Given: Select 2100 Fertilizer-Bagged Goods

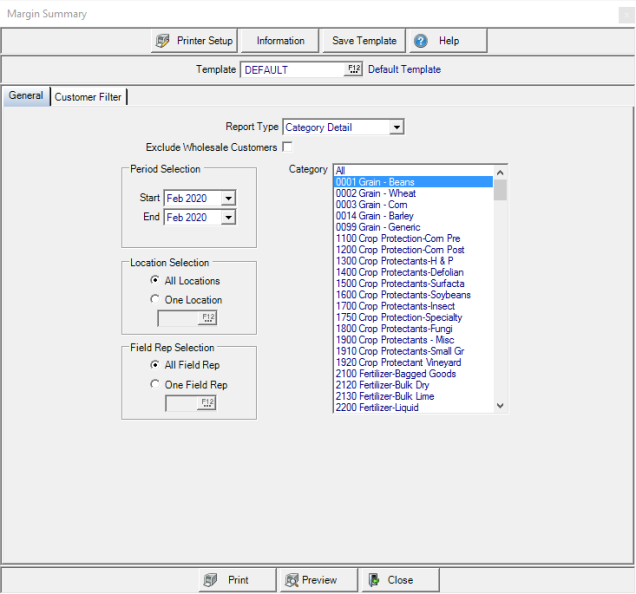Looking at the screenshot, I should [413, 374].
